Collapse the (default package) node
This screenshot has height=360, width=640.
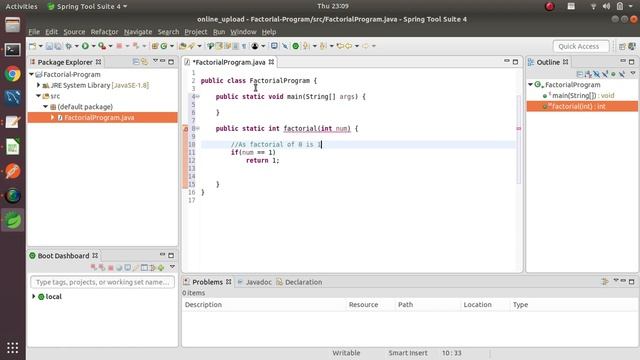click(x=46, y=107)
